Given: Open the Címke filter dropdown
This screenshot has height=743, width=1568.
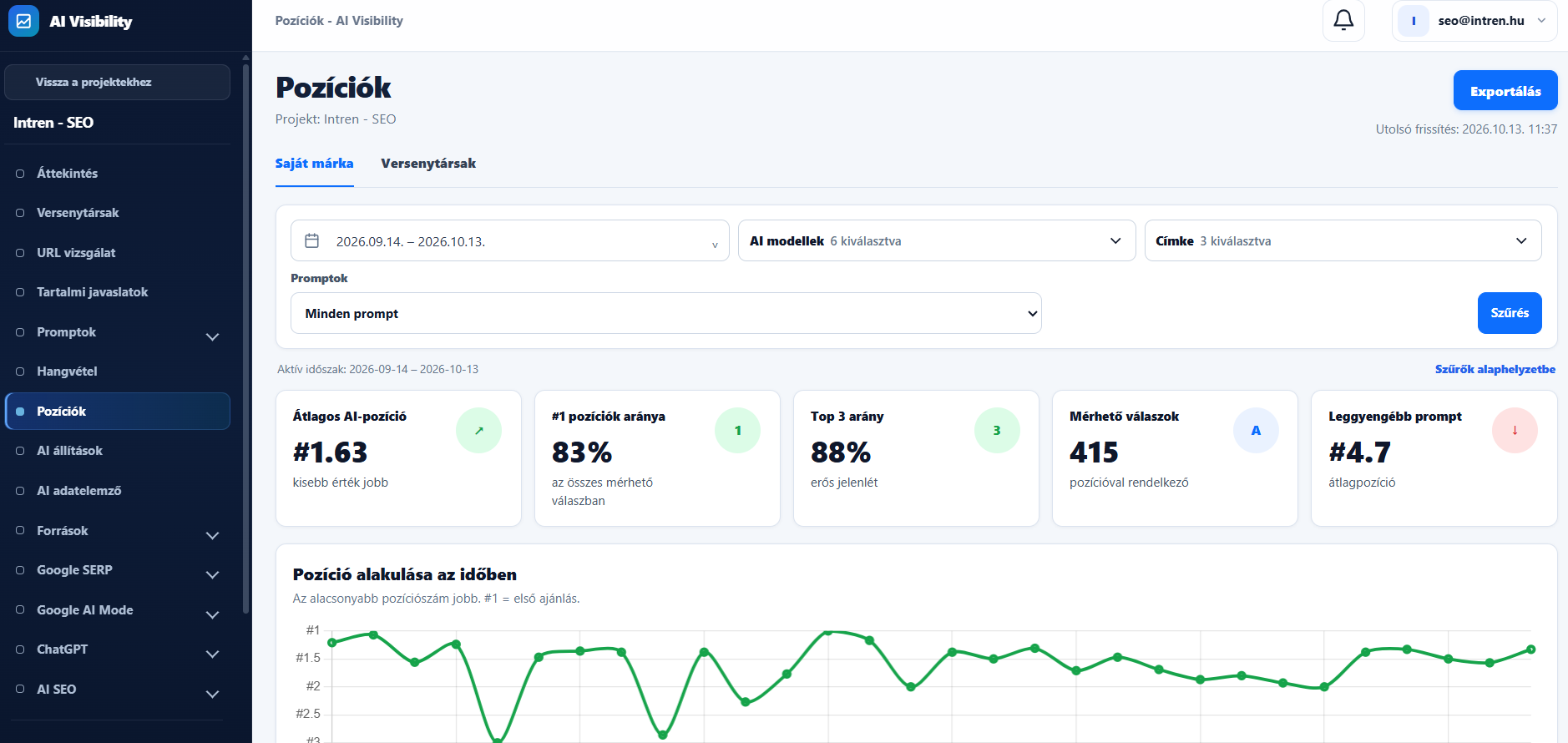Looking at the screenshot, I should coord(1343,240).
